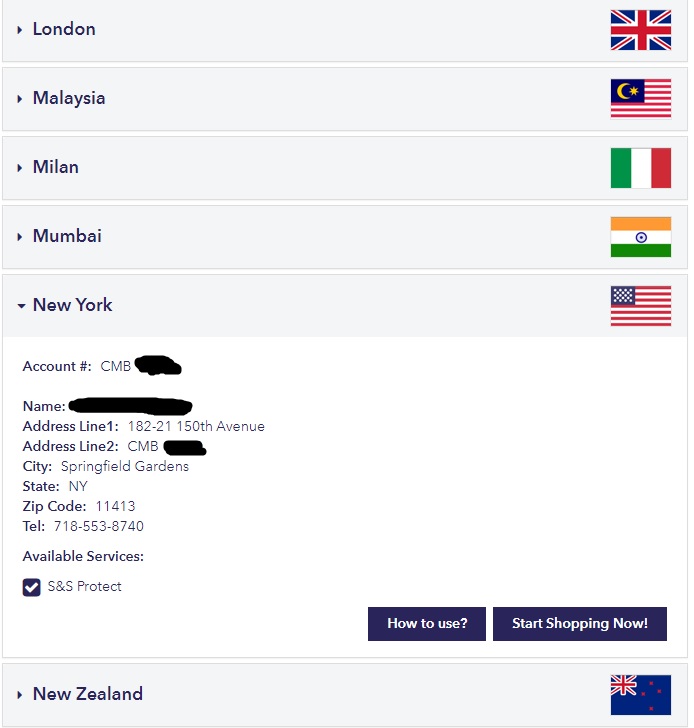Click the 182-21 150th Avenue address text
This screenshot has height=728, width=694.
coord(196,426)
